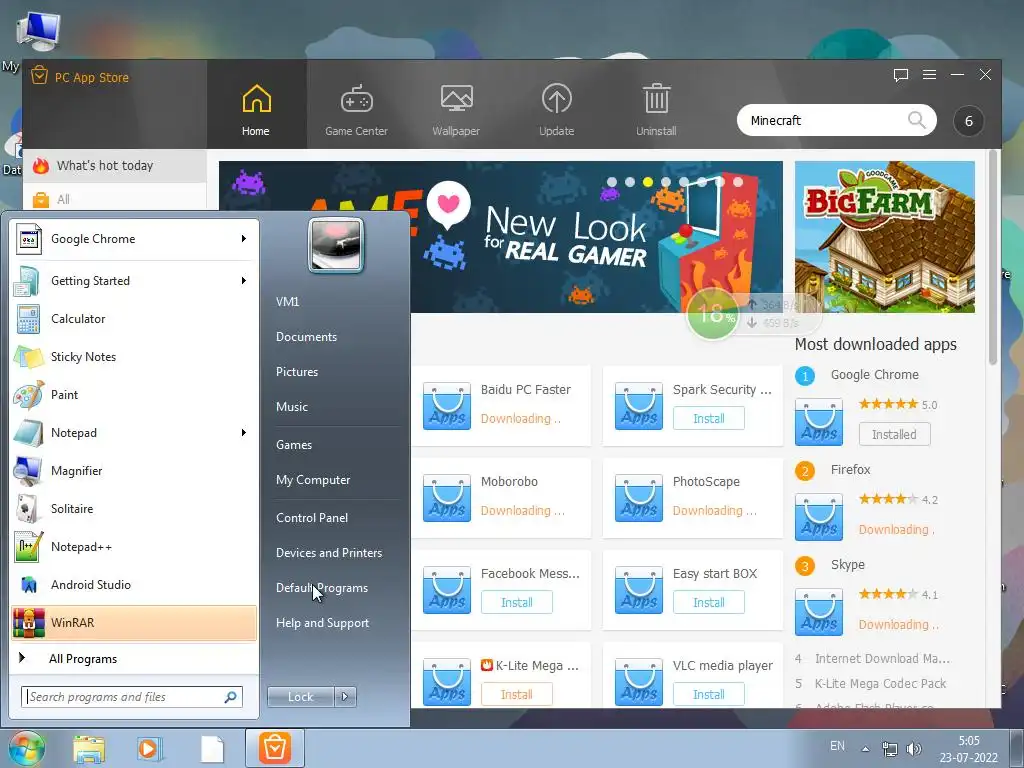This screenshot has width=1024, height=768.
Task: Open the Home tab in PC App Store
Action: 256,110
